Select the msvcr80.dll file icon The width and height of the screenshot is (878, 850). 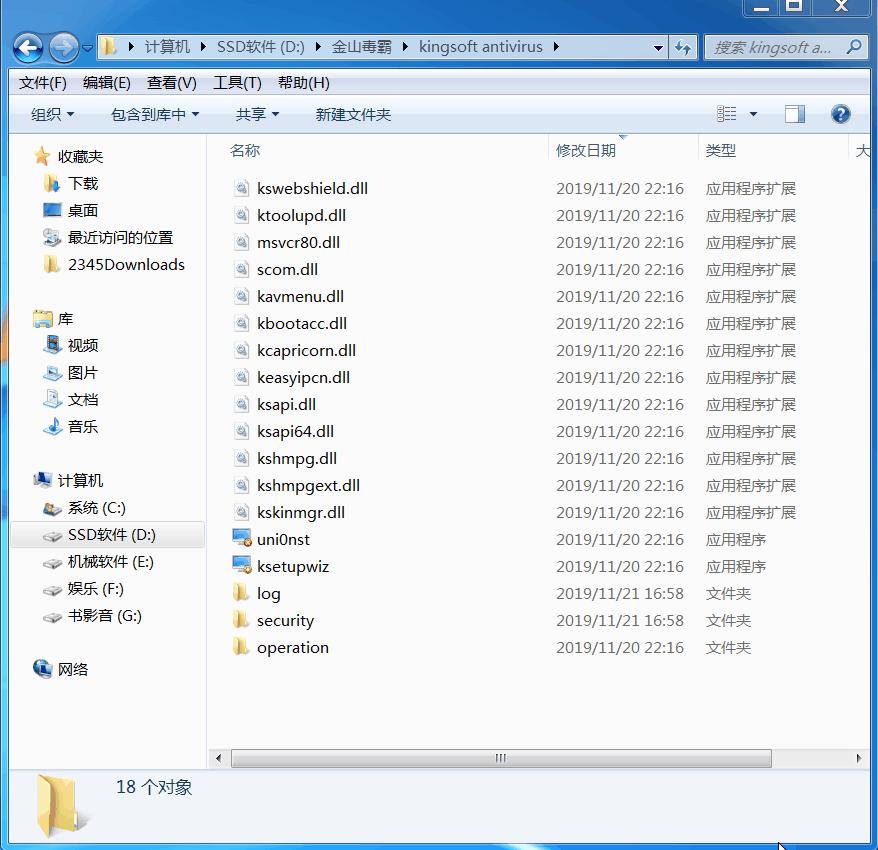(x=241, y=242)
